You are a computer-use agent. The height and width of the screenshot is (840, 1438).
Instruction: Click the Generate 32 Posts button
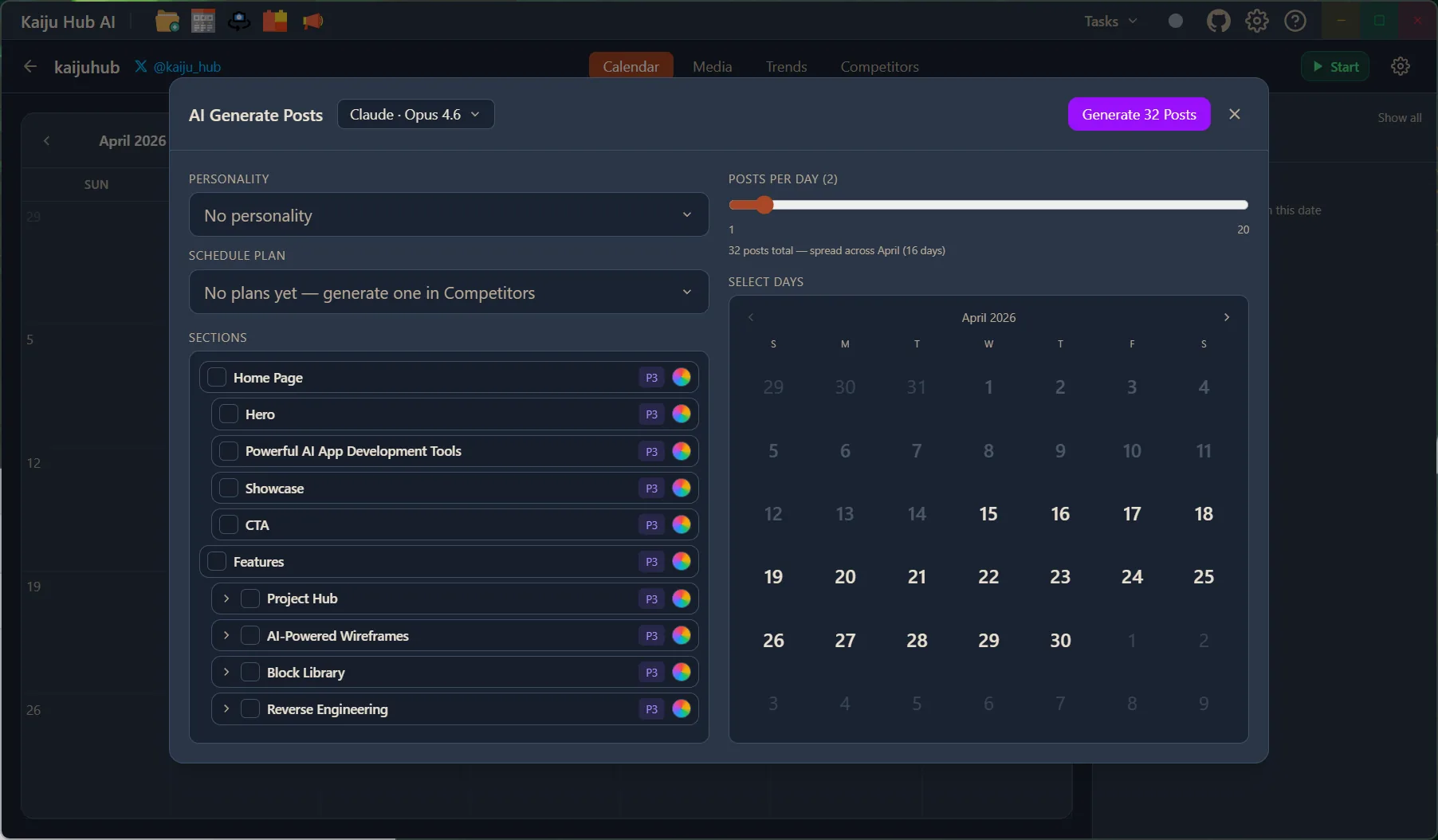(x=1139, y=114)
